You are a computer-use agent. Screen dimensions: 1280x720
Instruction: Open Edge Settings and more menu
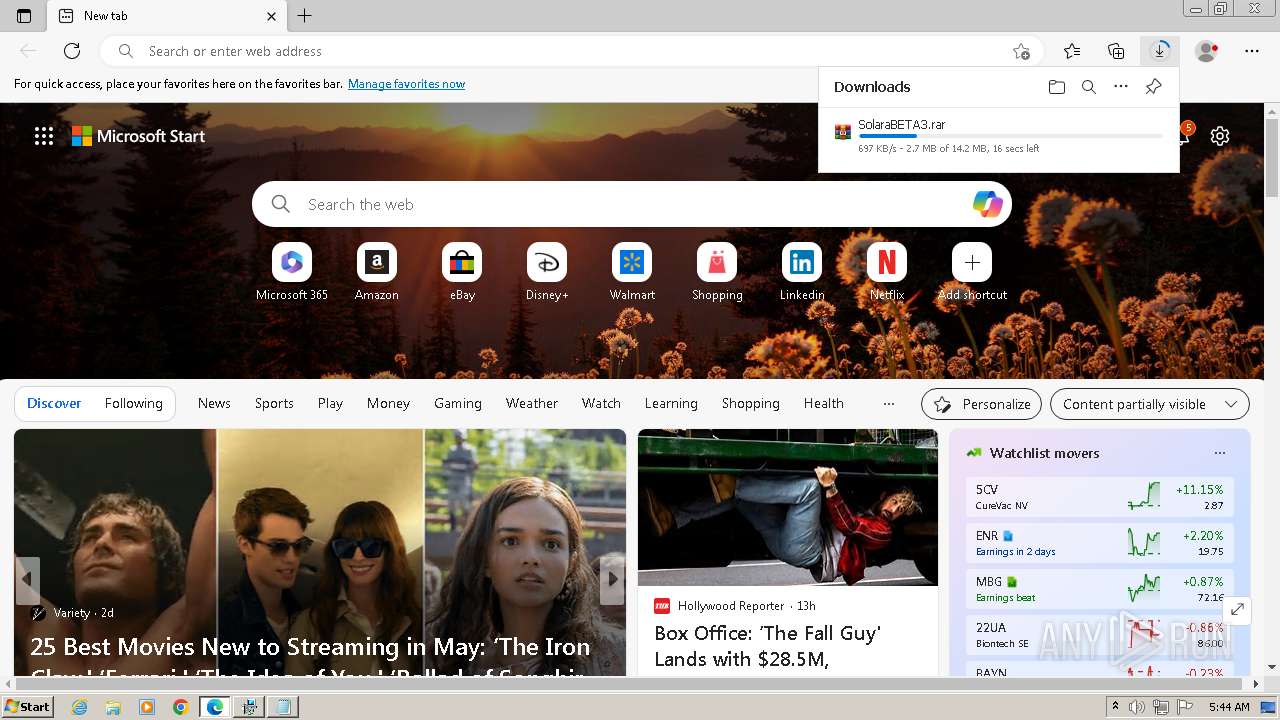[1252, 51]
